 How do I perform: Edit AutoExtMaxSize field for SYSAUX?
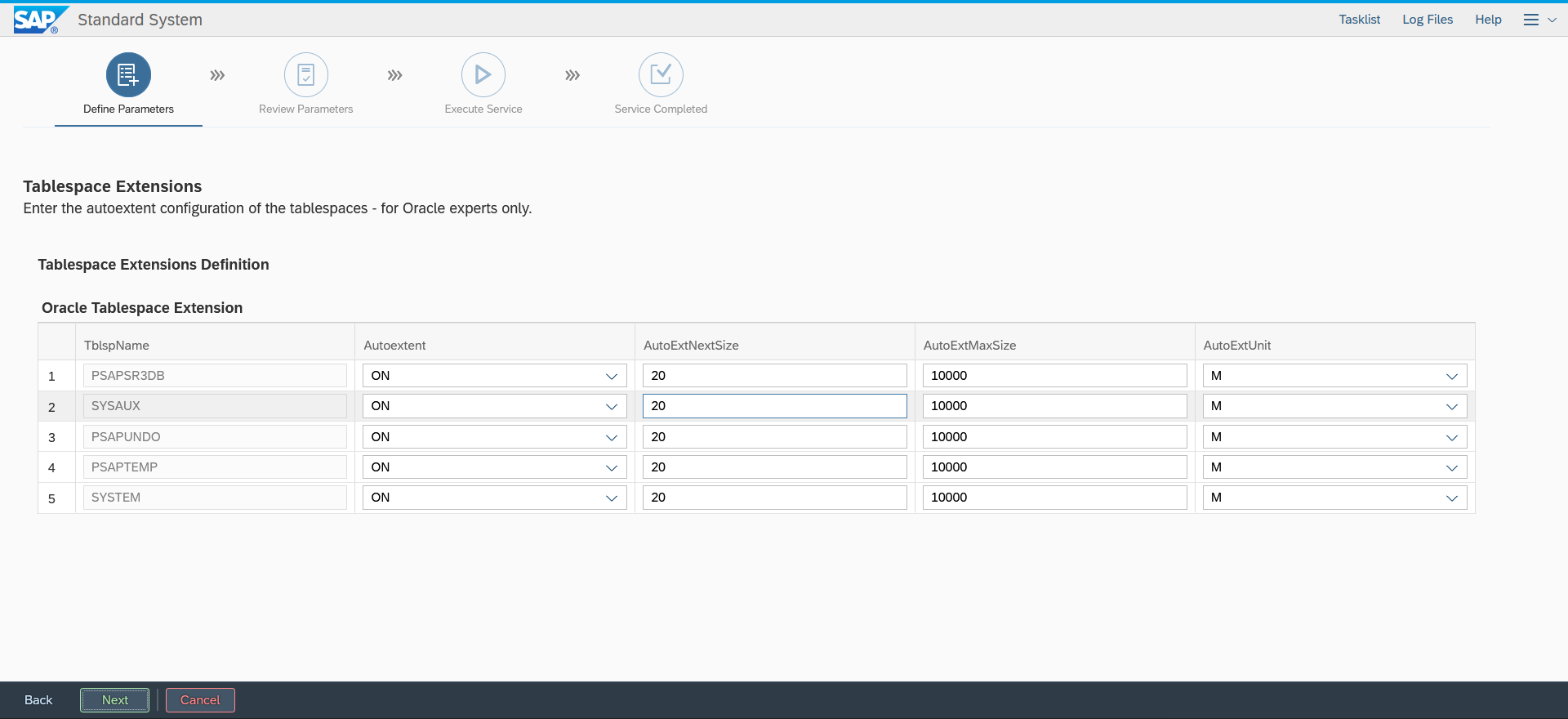(x=1055, y=406)
